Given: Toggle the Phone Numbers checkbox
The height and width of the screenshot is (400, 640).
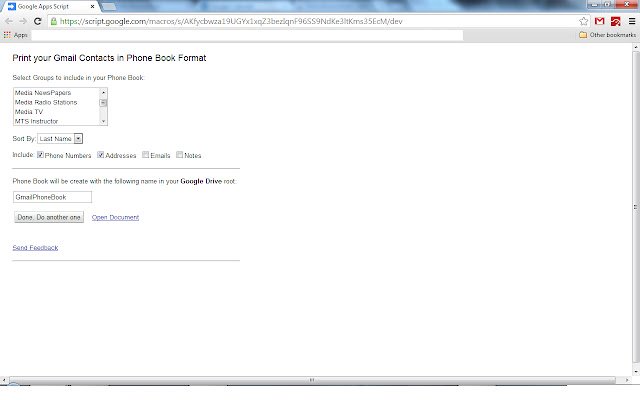Looking at the screenshot, I should pyautogui.click(x=40, y=155).
